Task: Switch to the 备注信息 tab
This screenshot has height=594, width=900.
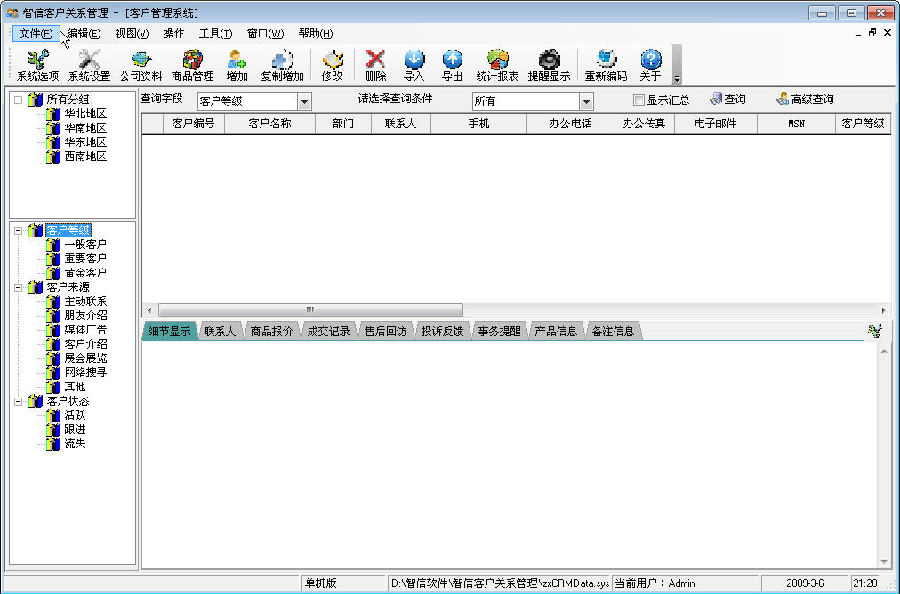Action: point(612,331)
